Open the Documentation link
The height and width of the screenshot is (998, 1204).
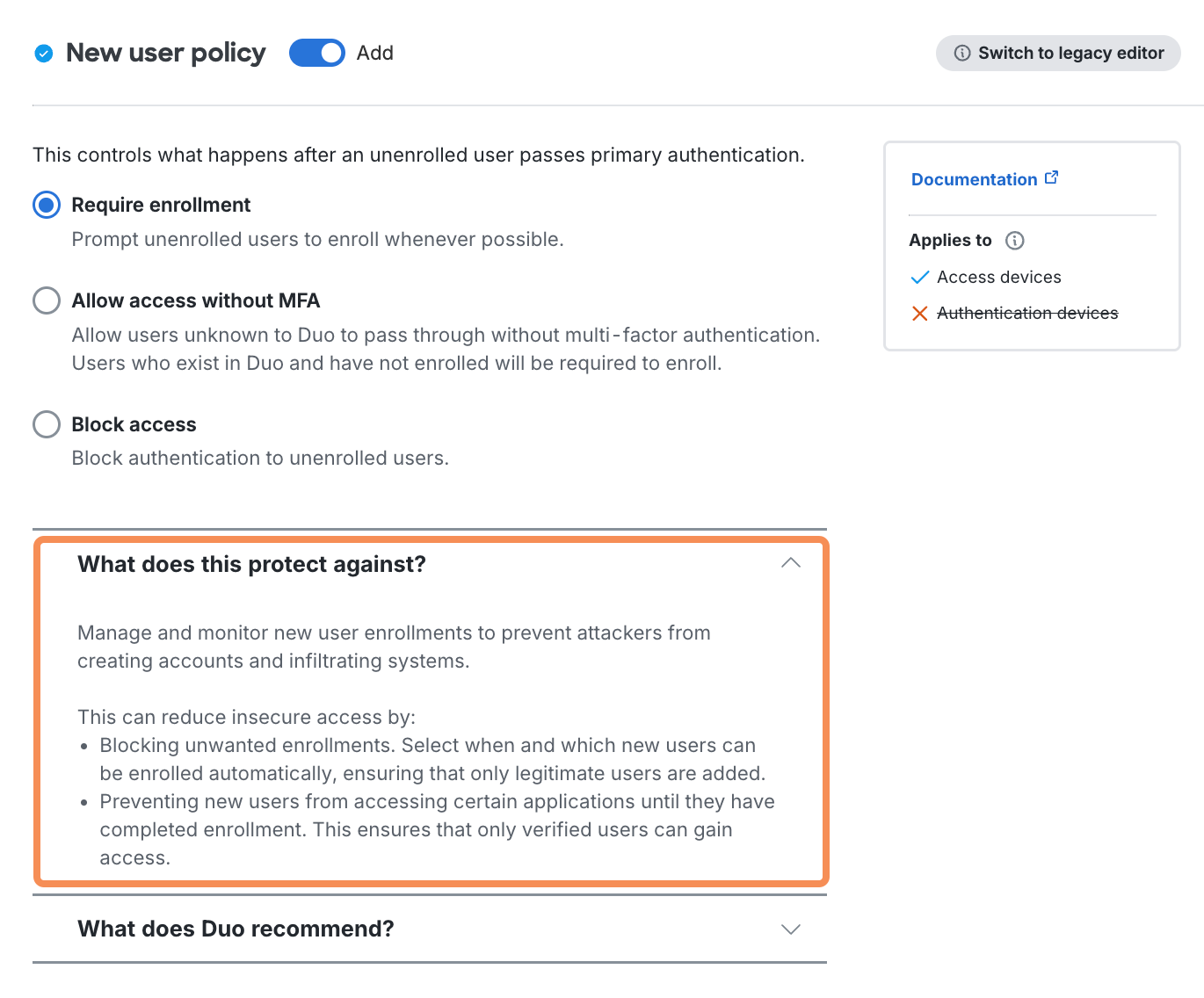[x=974, y=179]
